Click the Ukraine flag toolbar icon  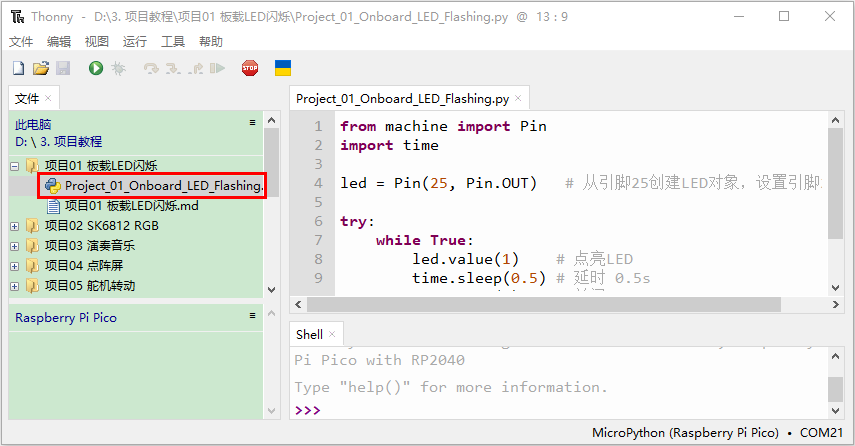(282, 68)
